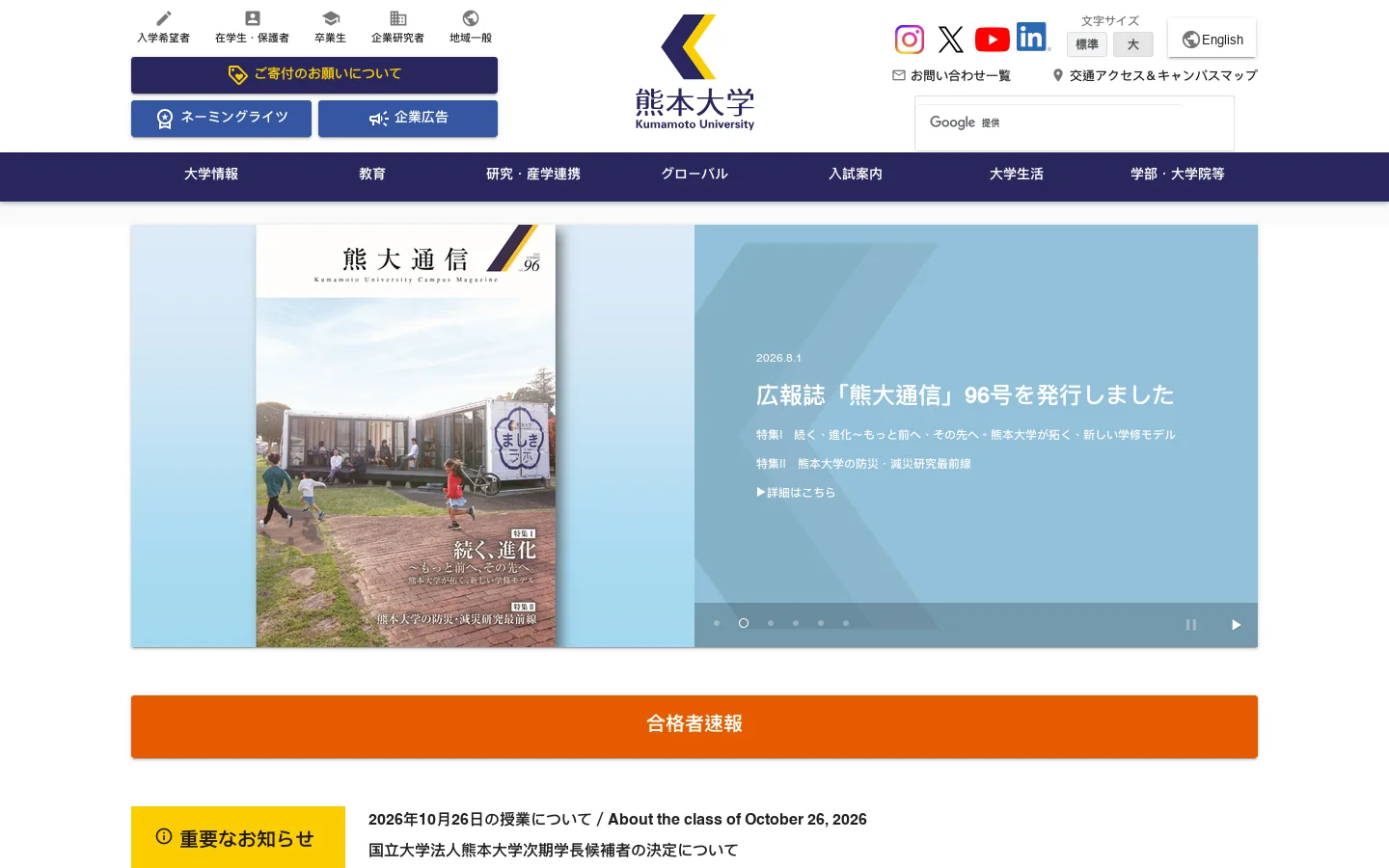Image resolution: width=1389 pixels, height=868 pixels.
Task: Pause the slideshow
Action: pyautogui.click(x=1191, y=625)
